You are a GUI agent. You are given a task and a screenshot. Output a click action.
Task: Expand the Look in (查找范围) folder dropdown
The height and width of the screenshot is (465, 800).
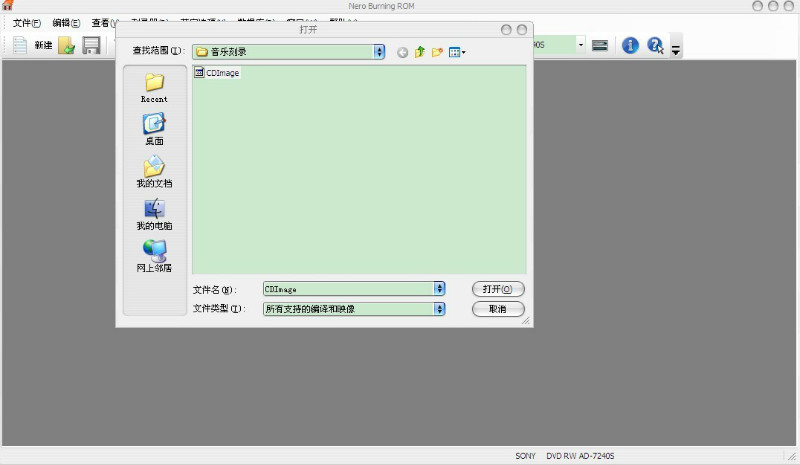tap(379, 51)
